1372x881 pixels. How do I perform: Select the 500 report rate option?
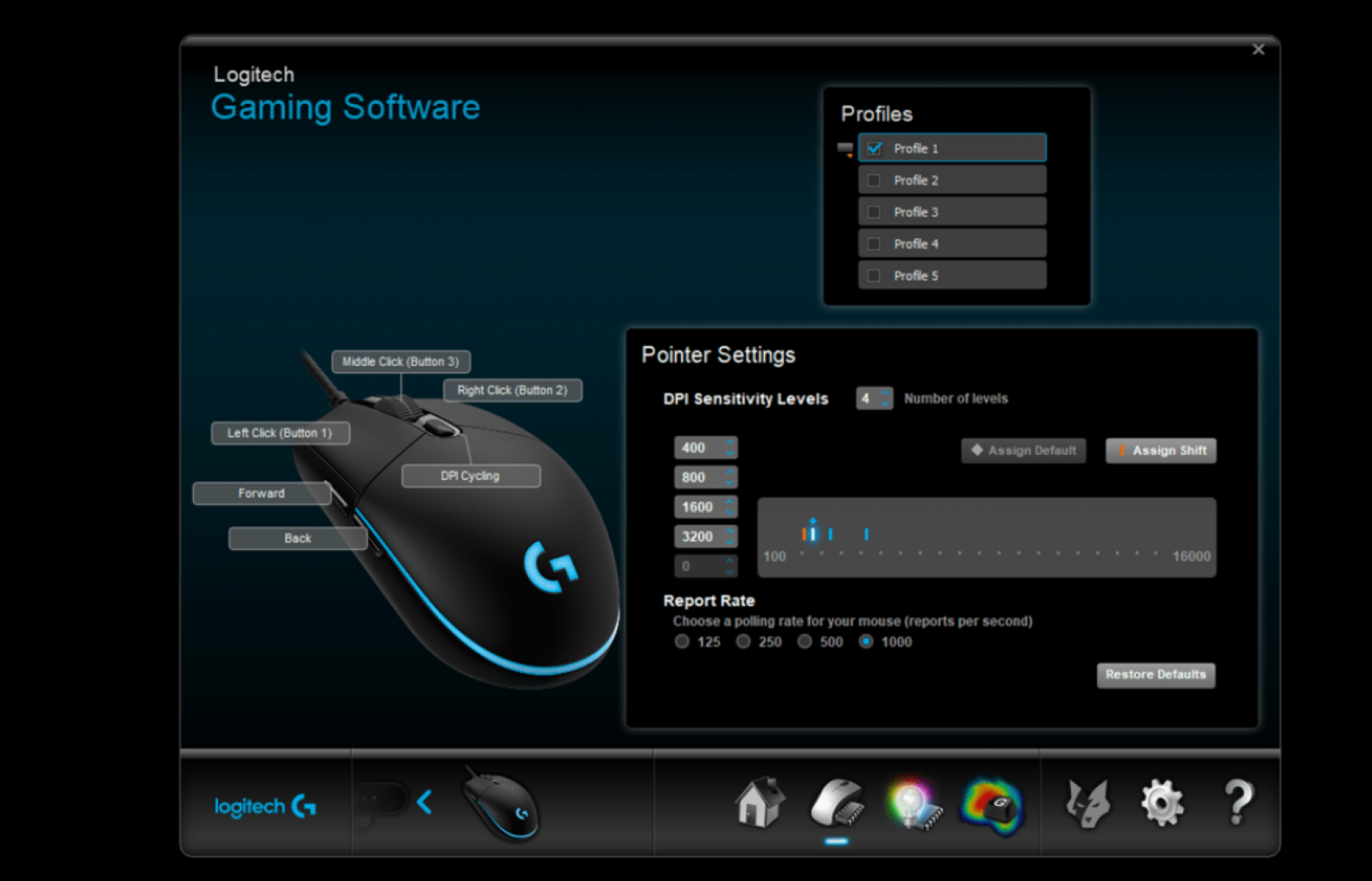pos(804,641)
